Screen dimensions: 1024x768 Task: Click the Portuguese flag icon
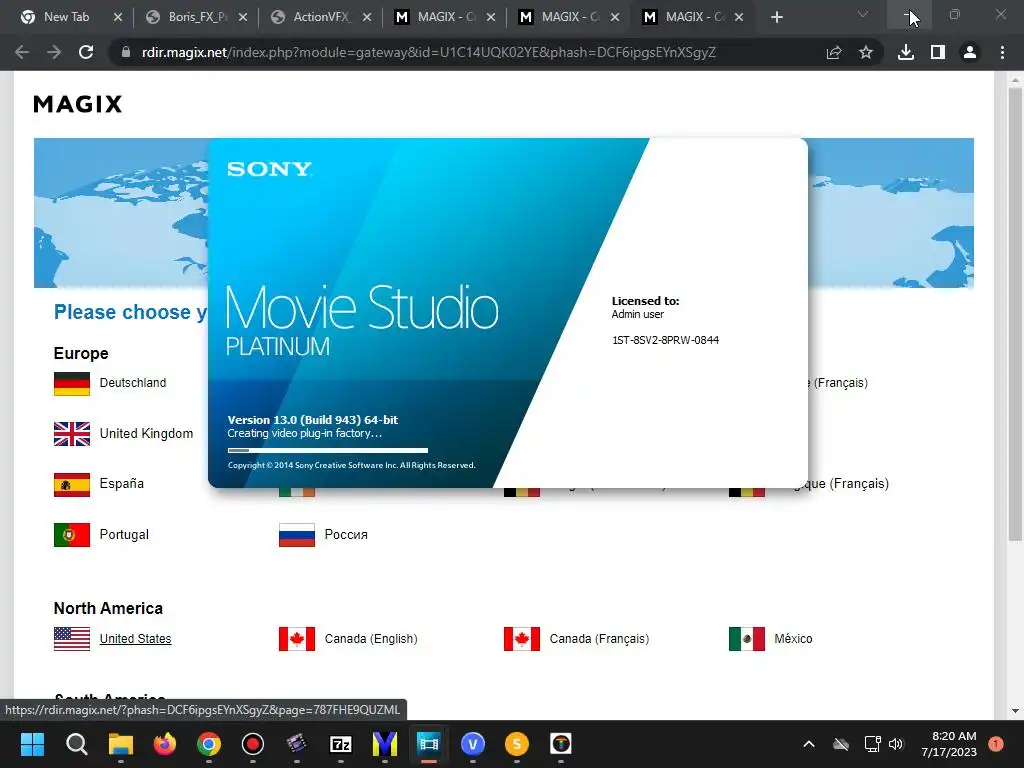tap(72, 535)
